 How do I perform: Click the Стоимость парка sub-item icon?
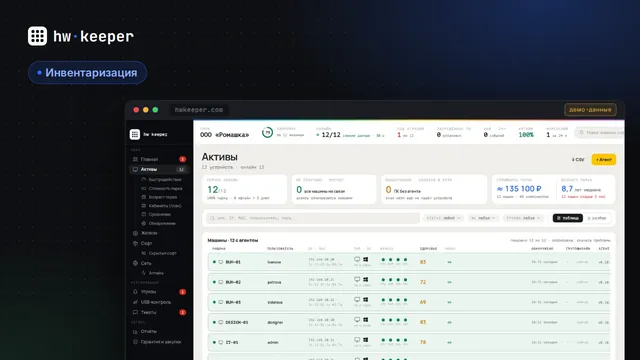pyautogui.click(x=144, y=189)
